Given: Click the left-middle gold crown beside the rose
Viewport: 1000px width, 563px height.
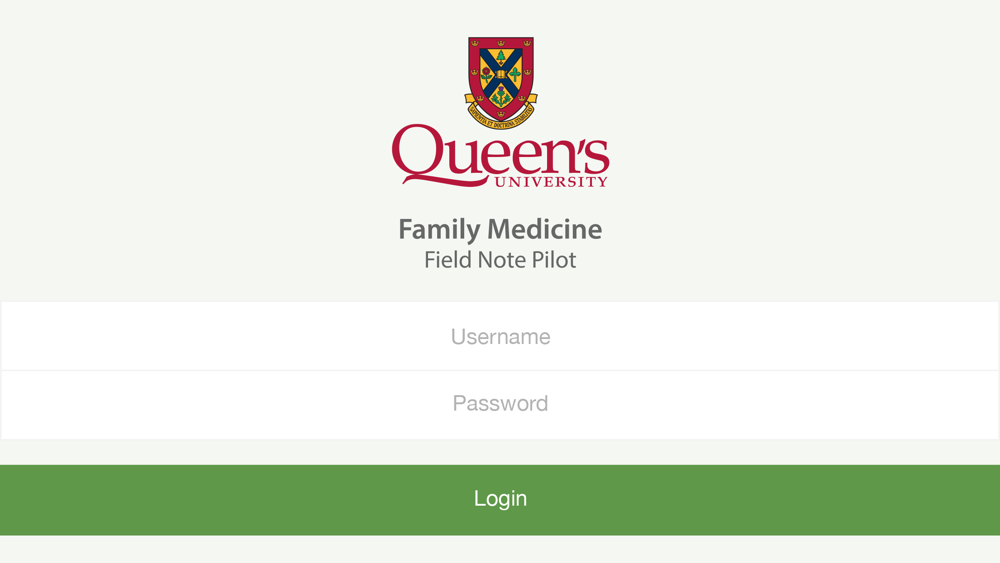Looking at the screenshot, I should coord(474,72).
